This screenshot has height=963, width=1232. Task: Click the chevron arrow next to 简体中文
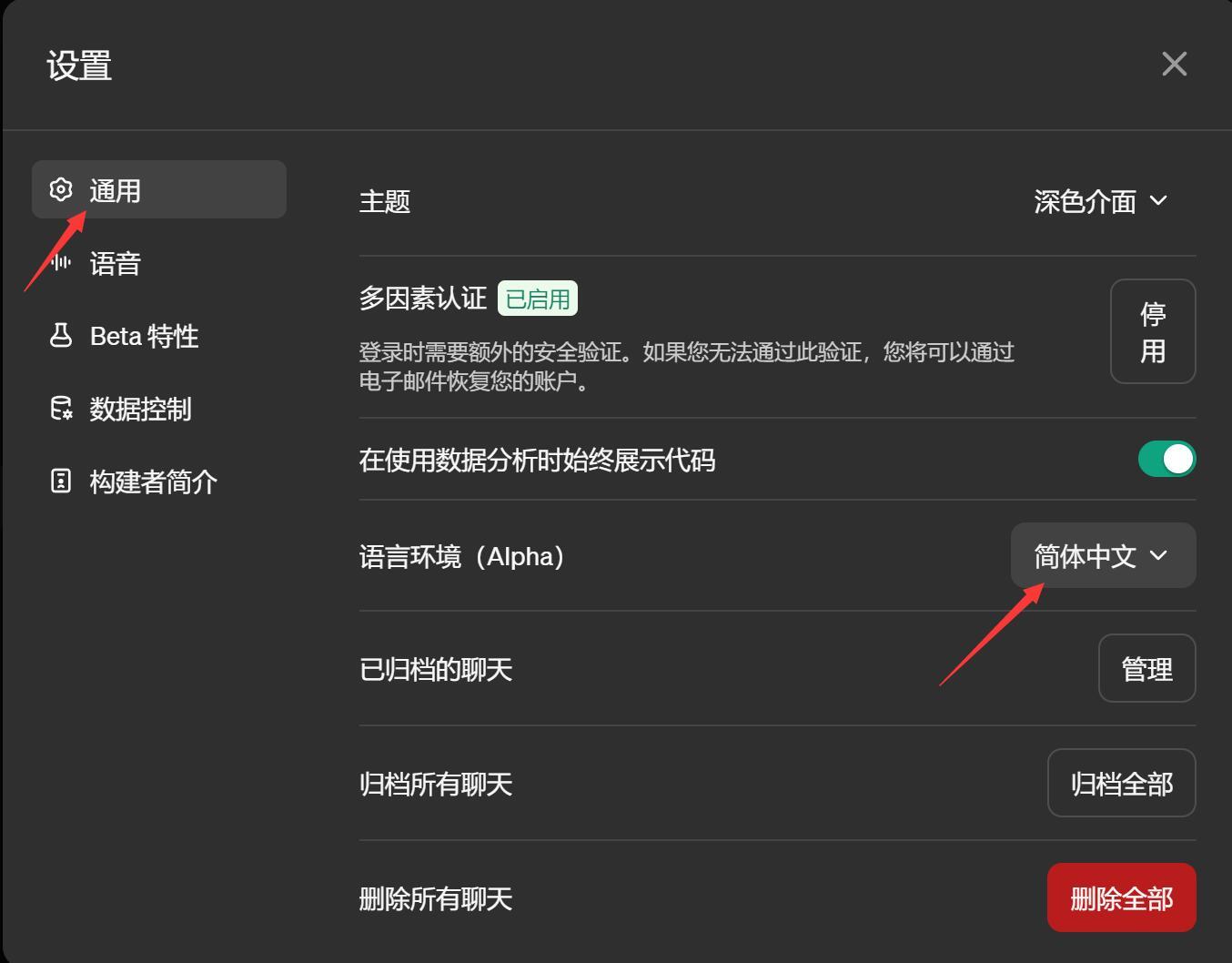1158,555
